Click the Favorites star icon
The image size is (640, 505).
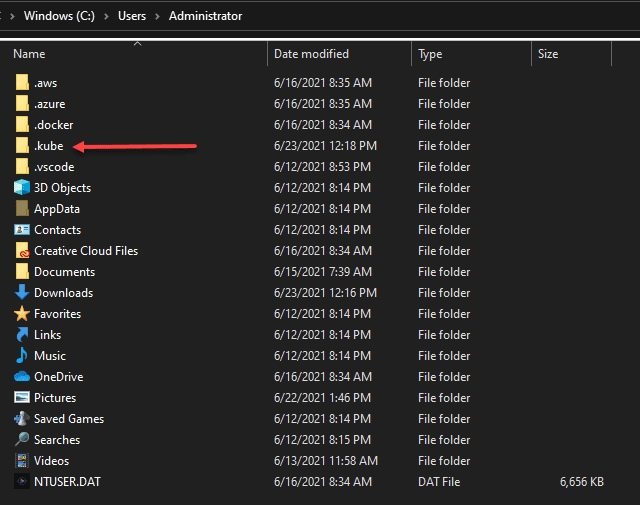point(22,314)
